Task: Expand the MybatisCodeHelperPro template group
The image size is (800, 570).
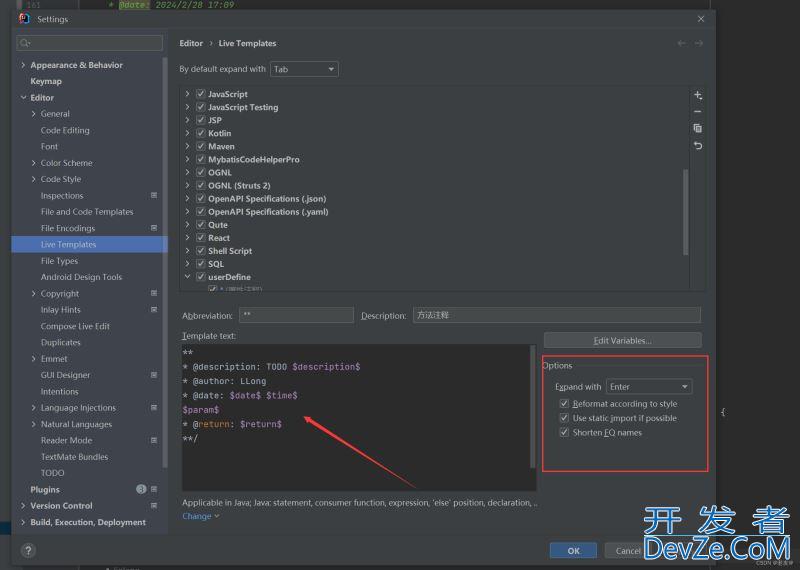Action: click(187, 159)
